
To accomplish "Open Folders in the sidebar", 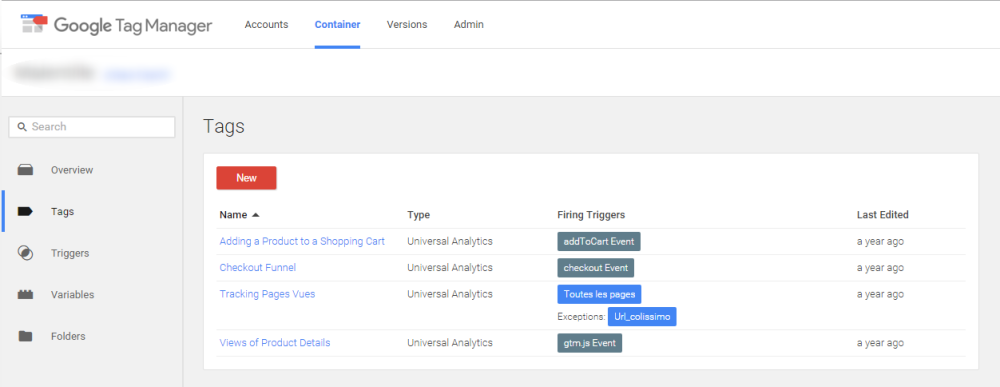I will 69,336.
